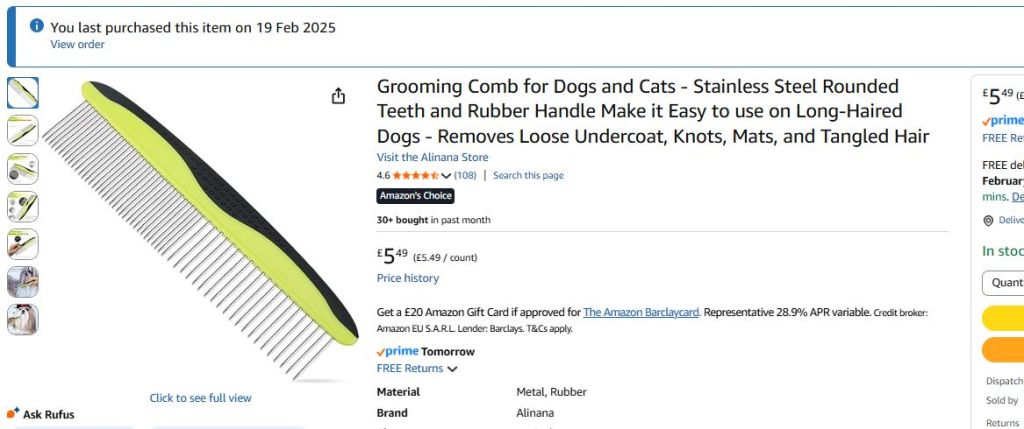Screen dimensions: 1024x429
Task: Select the first comb thumbnail image
Action: coord(23,93)
